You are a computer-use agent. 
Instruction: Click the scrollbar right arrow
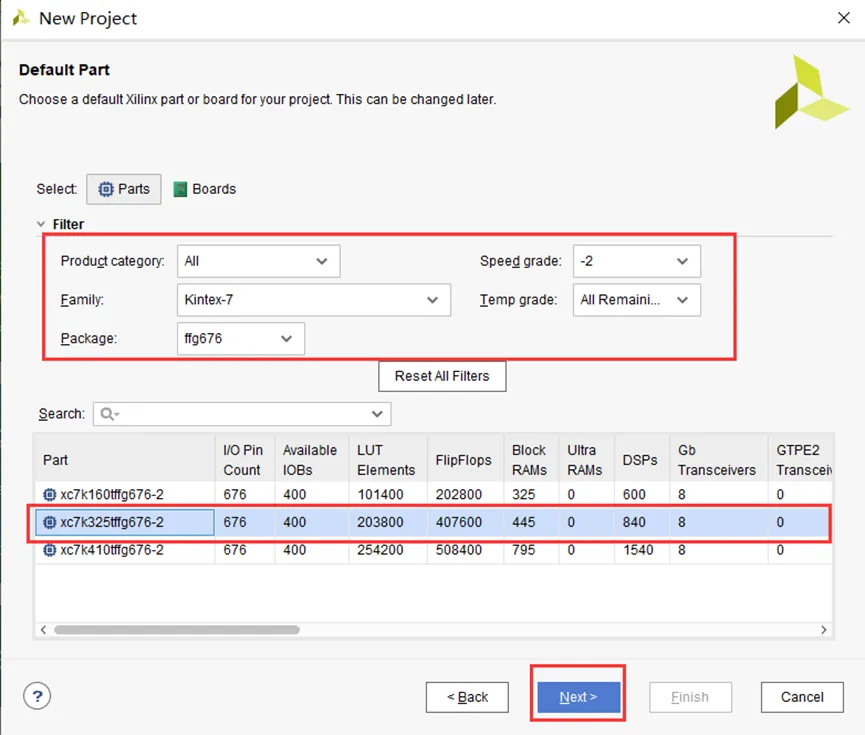[824, 630]
